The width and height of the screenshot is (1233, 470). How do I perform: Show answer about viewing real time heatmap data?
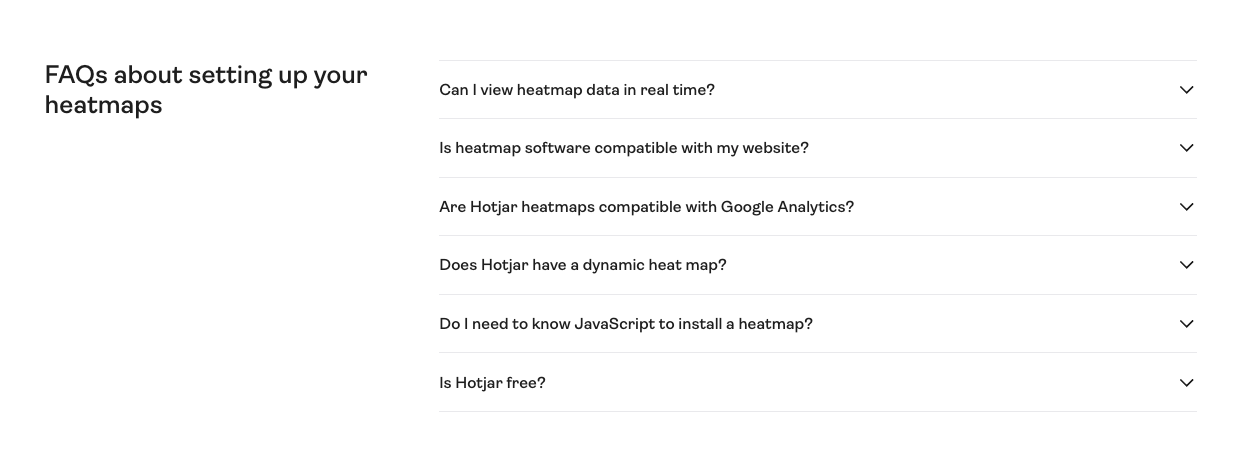[577, 90]
